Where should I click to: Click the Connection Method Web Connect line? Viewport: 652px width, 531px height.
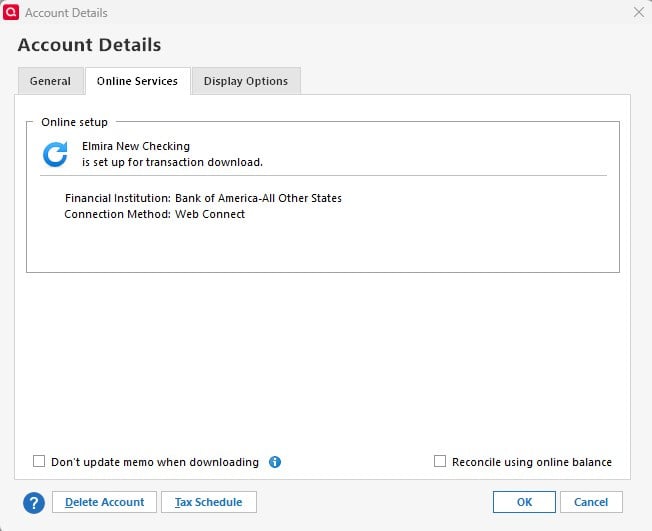coord(155,214)
